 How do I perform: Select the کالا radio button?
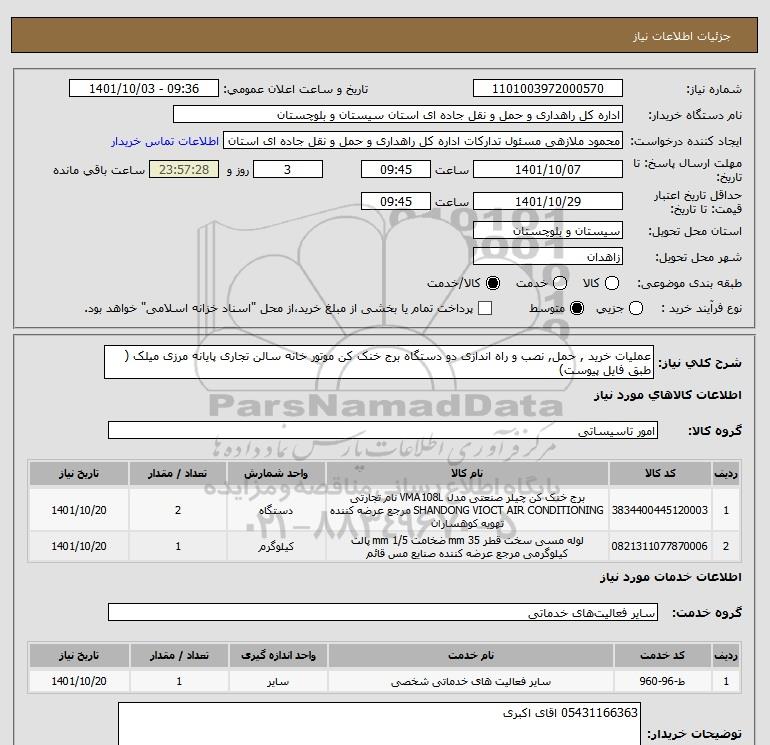click(x=612, y=283)
